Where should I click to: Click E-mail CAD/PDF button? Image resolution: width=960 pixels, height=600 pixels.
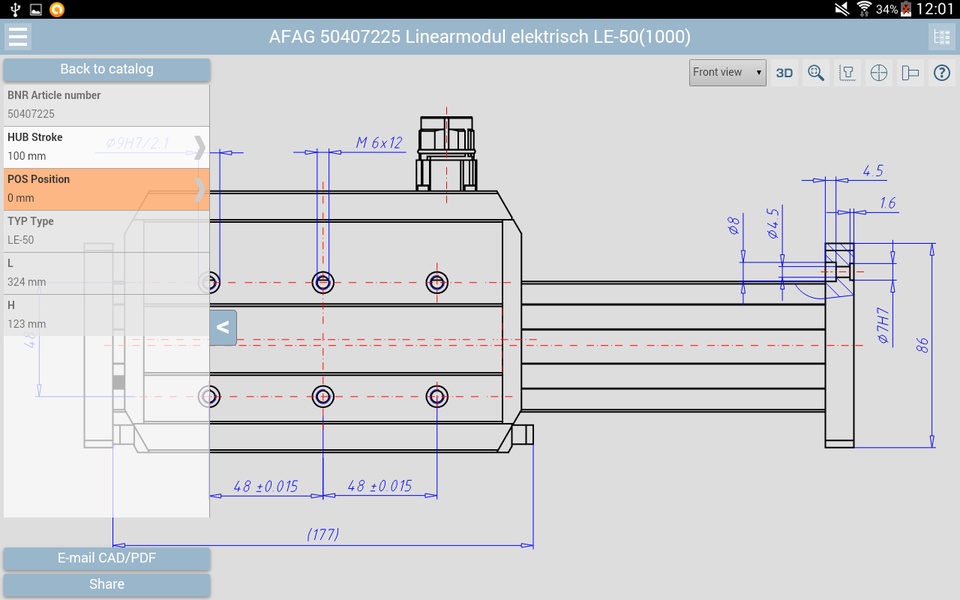tap(107, 558)
